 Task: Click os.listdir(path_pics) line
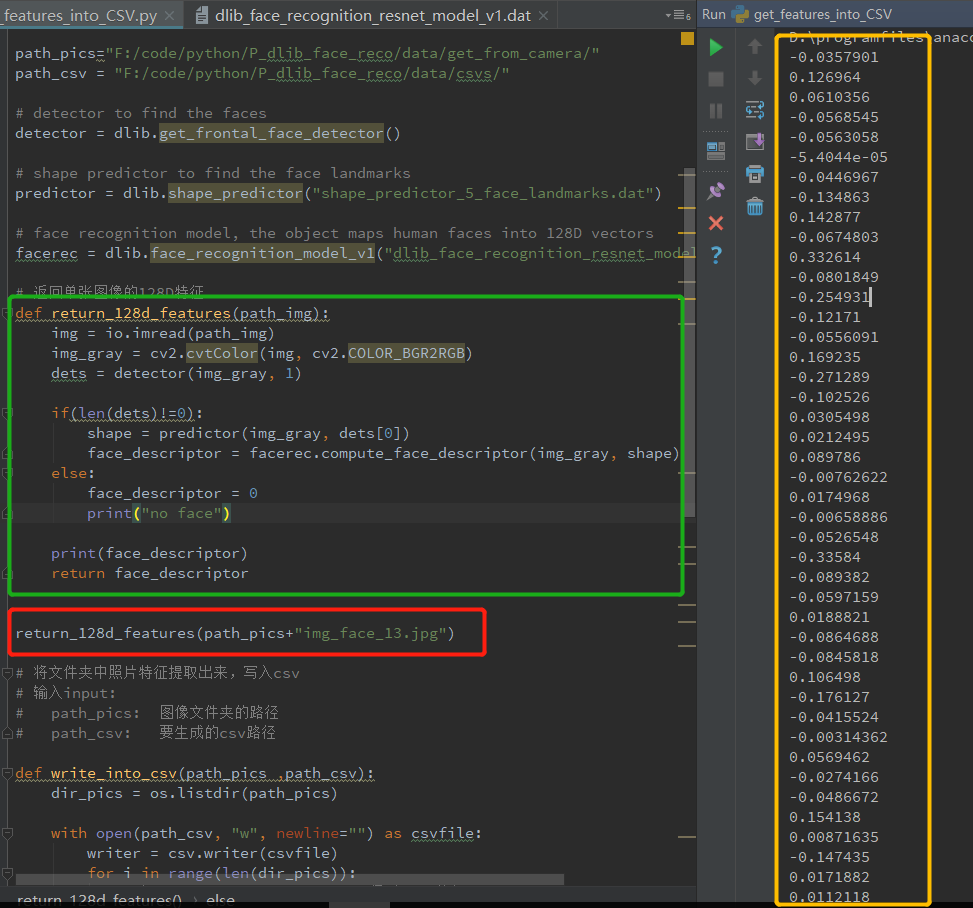194,794
